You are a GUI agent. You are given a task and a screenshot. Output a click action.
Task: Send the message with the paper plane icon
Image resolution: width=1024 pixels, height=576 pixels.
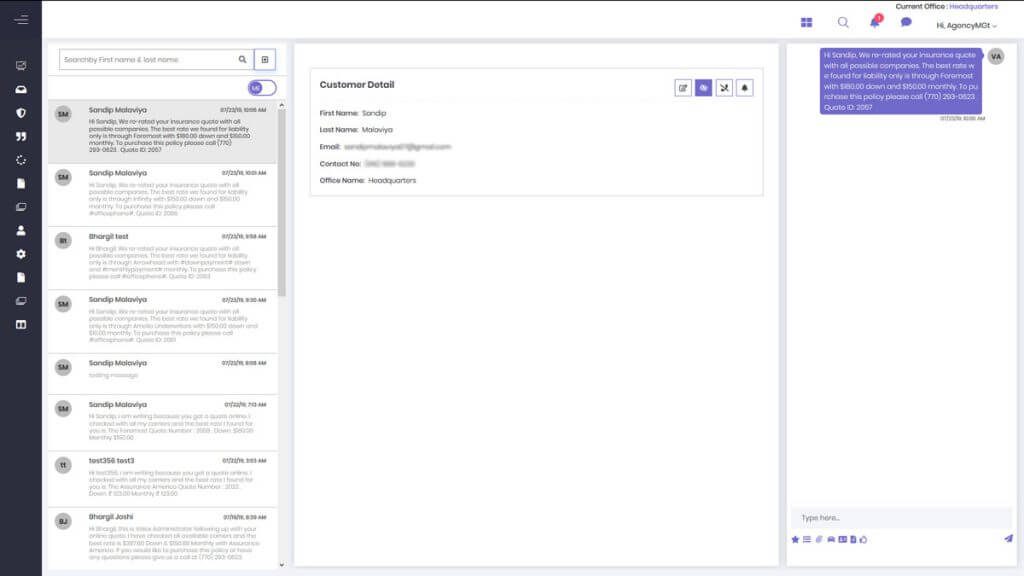(x=1008, y=540)
